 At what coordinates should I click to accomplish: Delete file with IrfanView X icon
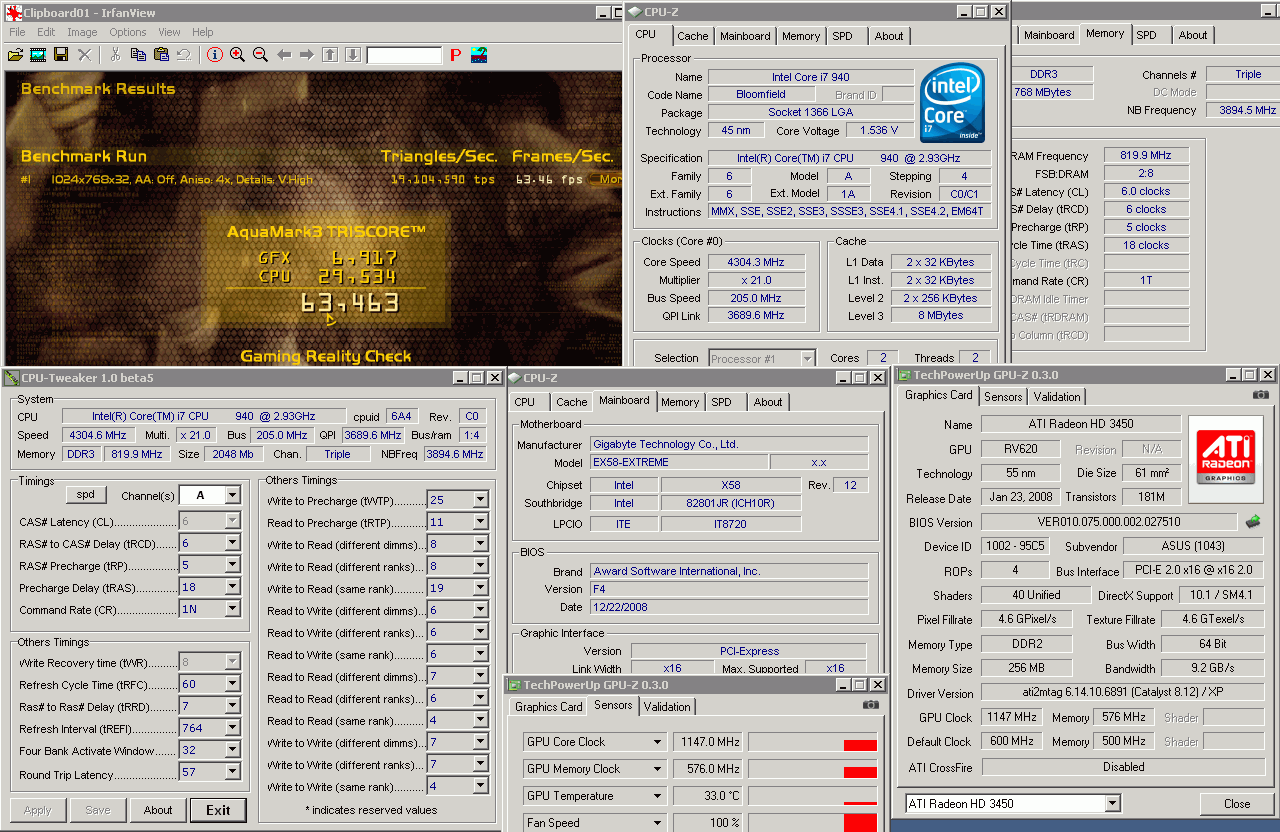pos(85,55)
